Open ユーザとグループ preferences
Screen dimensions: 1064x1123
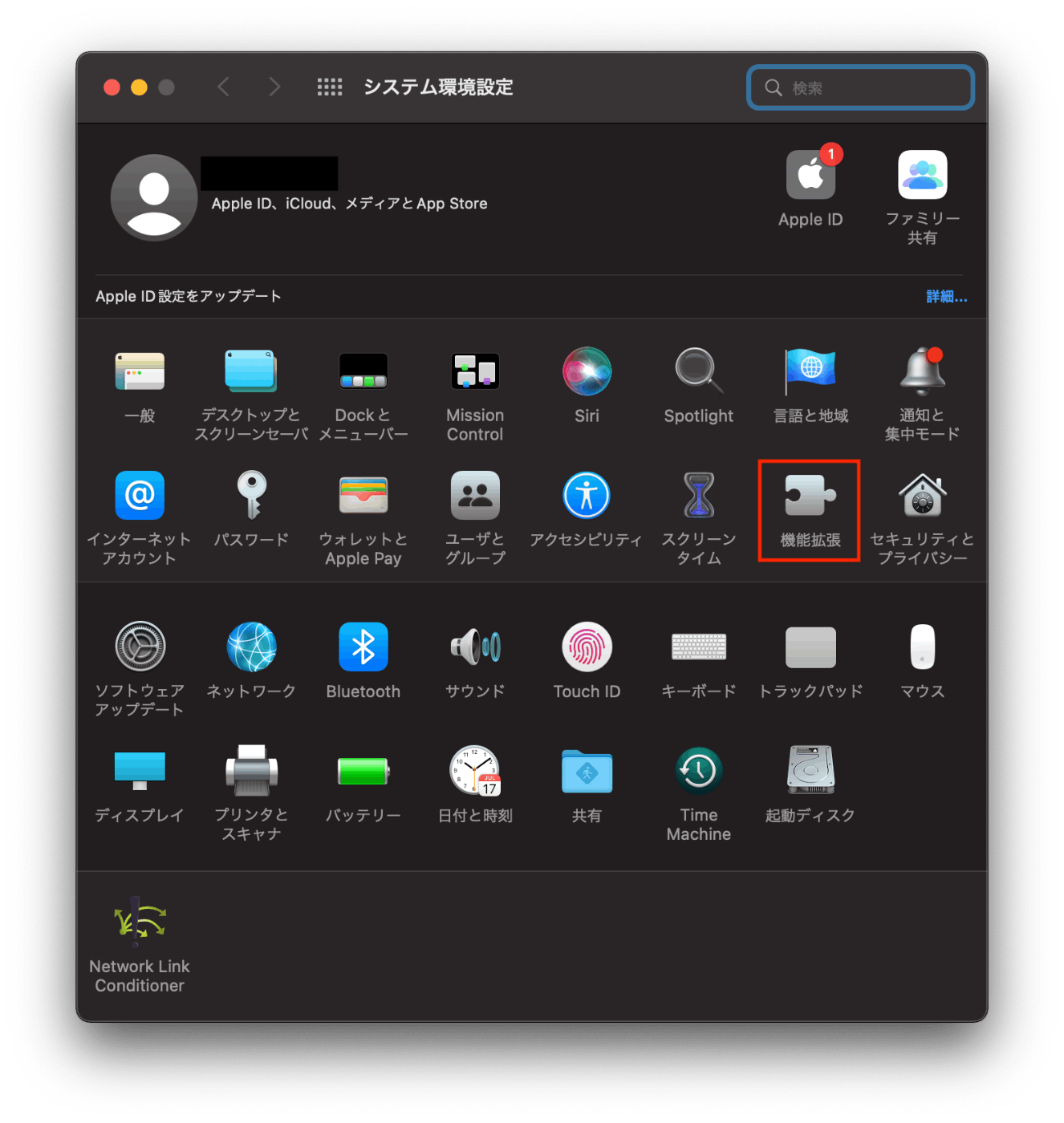coord(475,495)
